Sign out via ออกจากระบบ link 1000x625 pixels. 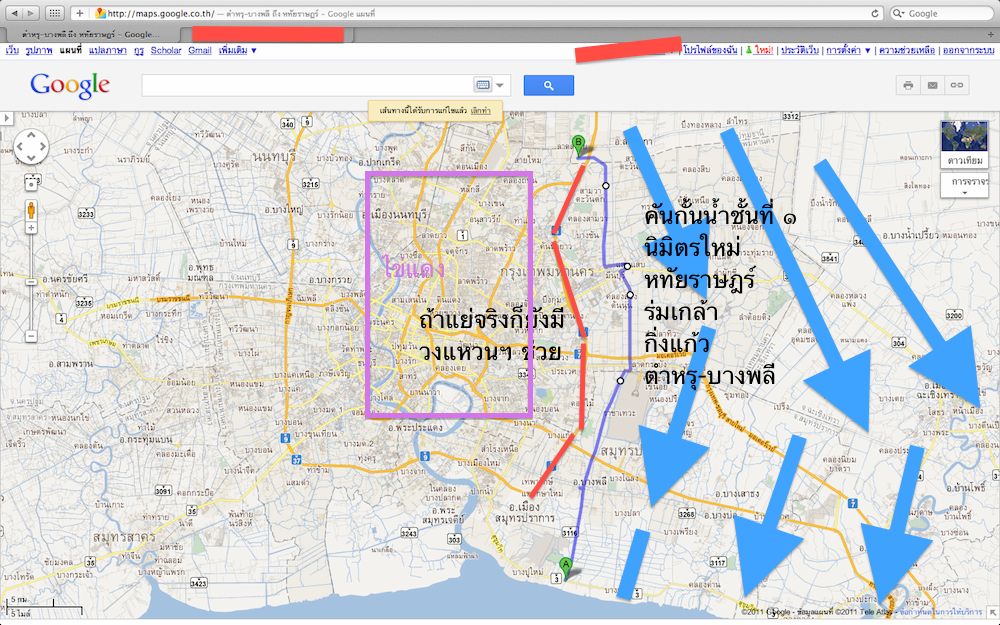[x=968, y=50]
